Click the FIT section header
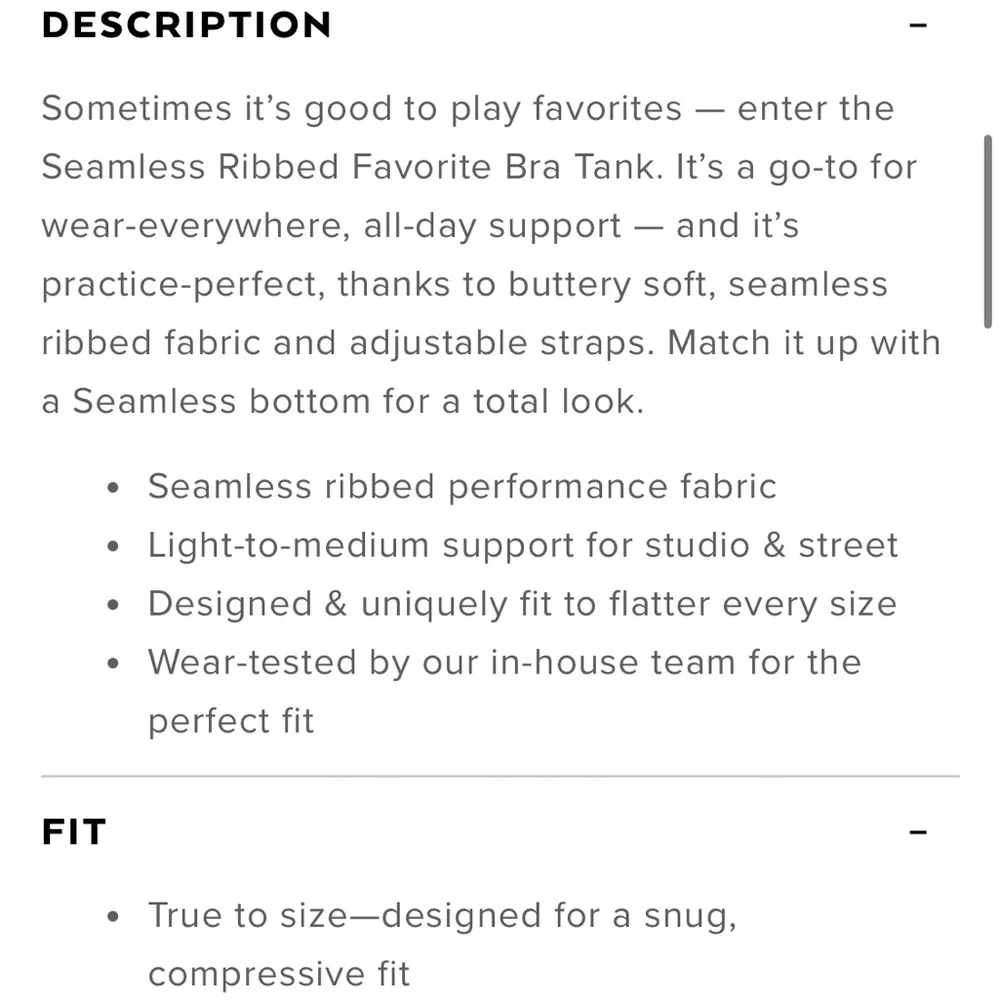This screenshot has width=1000, height=1000. (73, 831)
